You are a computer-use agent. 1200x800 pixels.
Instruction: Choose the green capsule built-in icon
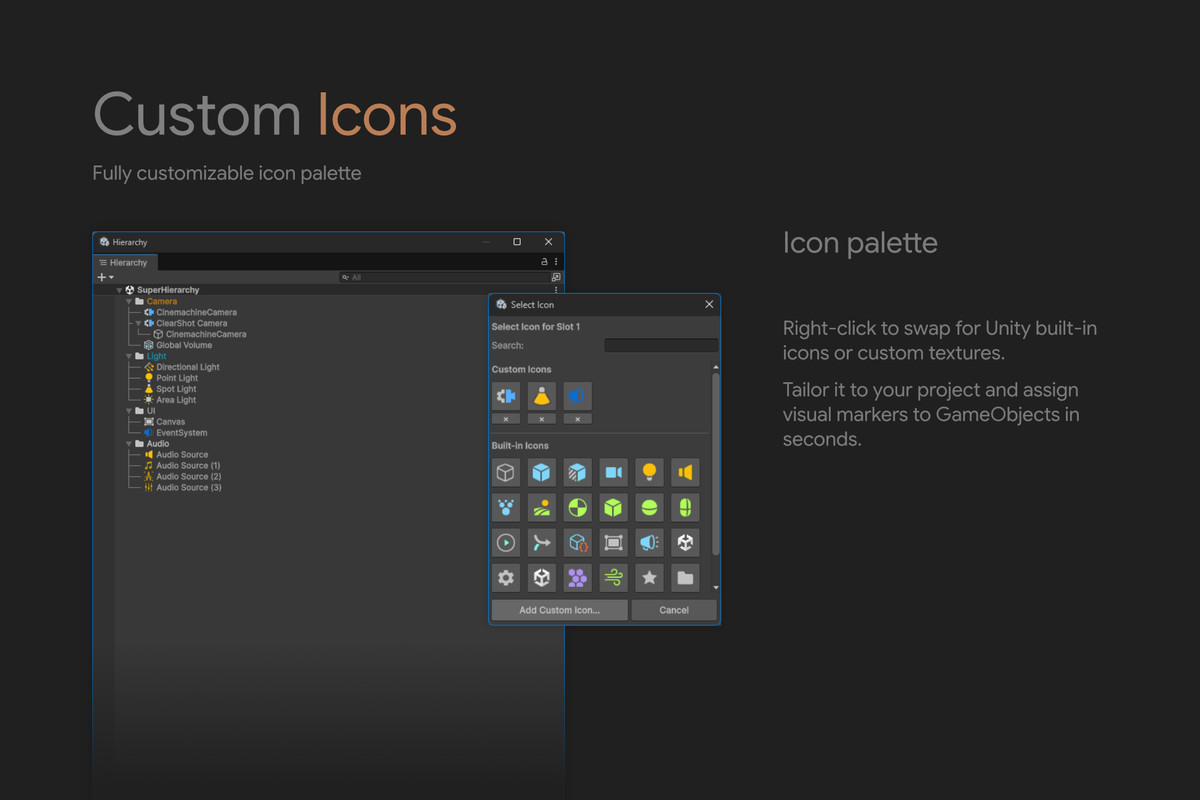point(686,507)
